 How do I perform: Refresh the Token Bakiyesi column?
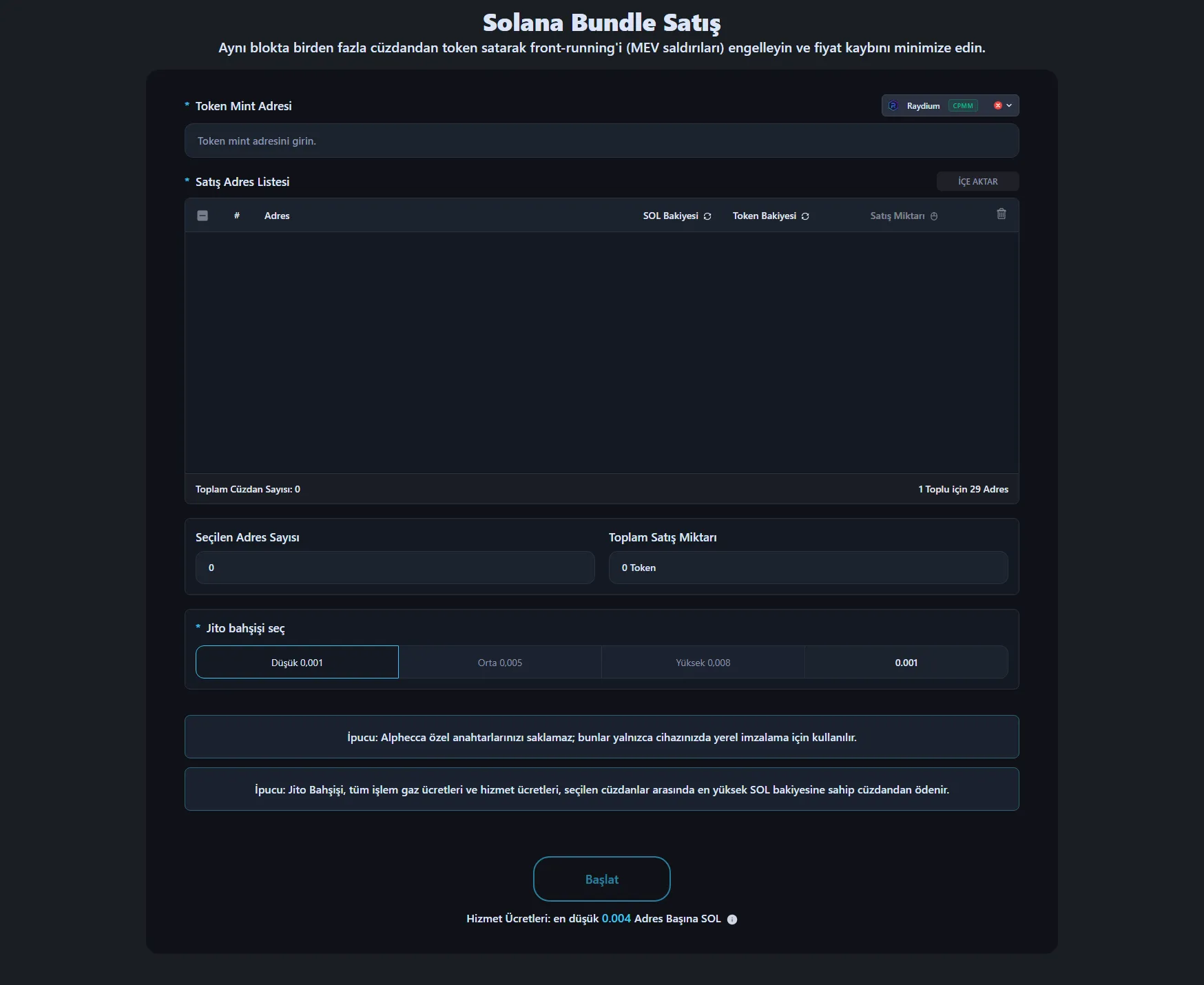(805, 216)
